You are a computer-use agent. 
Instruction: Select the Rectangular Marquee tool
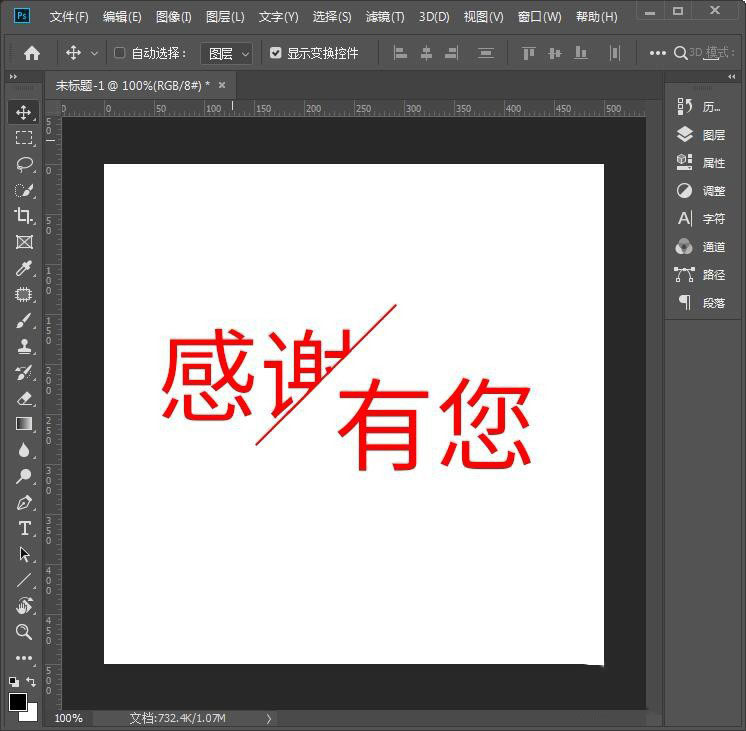point(23,138)
